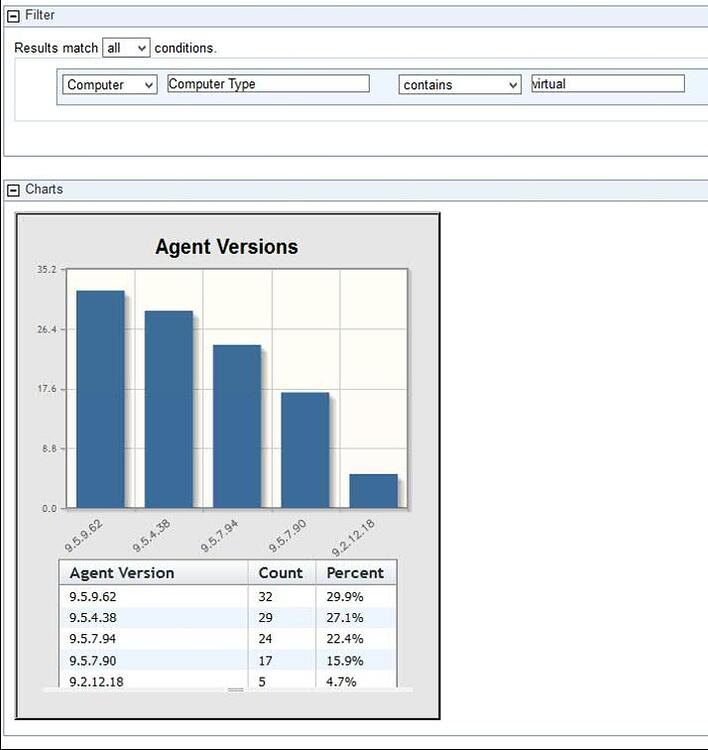708x750 pixels.
Task: Open the Computer dropdown in filter row
Action: click(x=110, y=85)
